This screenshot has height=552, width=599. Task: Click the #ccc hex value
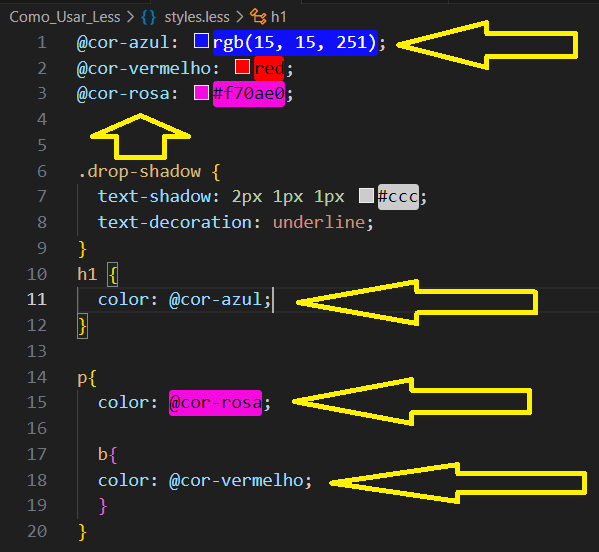click(398, 197)
